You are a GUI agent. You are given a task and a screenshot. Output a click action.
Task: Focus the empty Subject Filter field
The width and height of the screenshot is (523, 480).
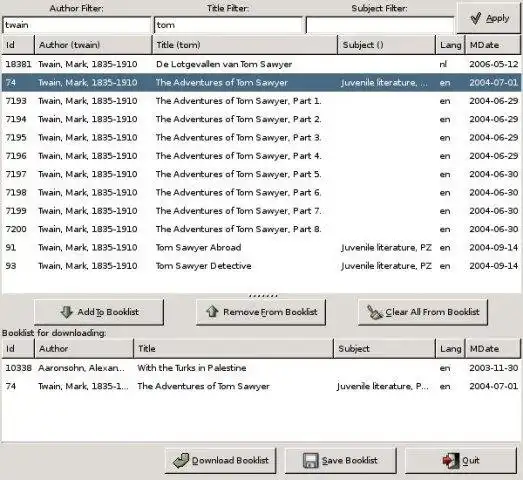(x=380, y=25)
